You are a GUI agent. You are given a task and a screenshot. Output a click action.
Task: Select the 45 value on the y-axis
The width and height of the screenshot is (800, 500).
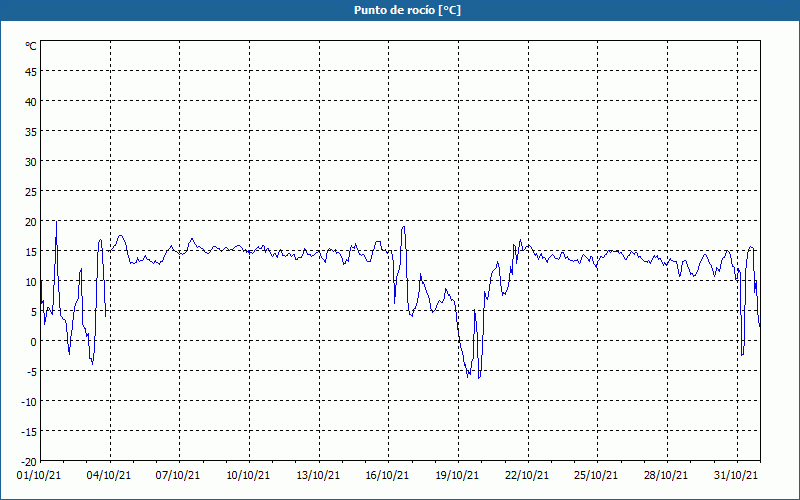[x=31, y=71]
